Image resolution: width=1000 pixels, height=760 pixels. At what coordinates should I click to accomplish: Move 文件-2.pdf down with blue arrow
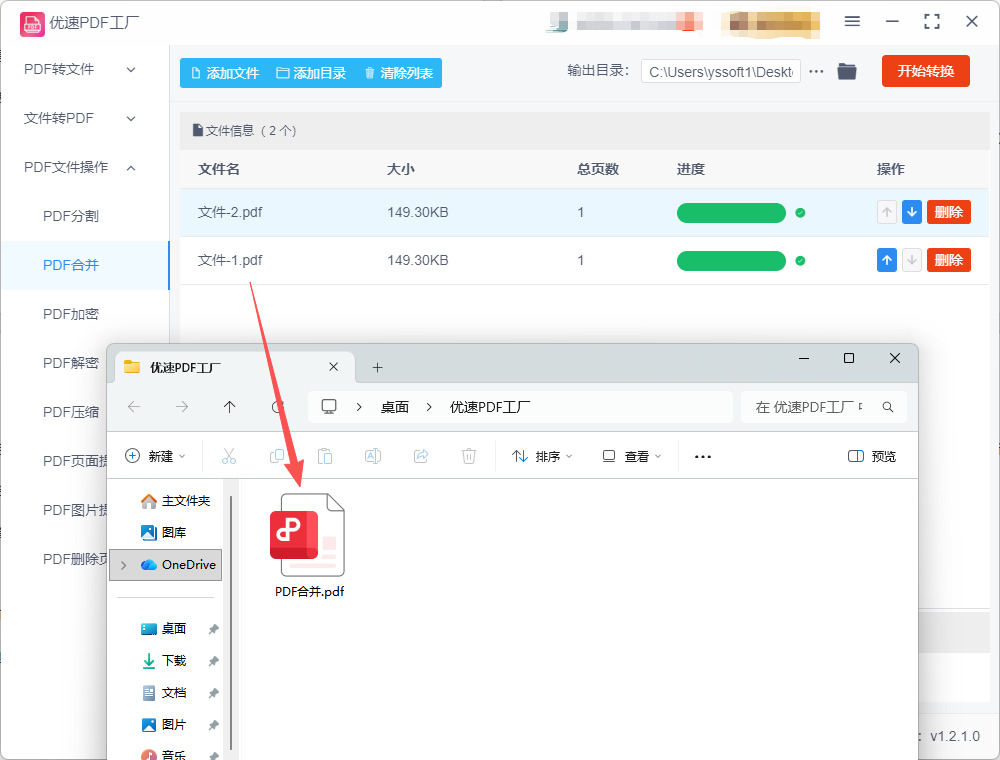tap(912, 212)
